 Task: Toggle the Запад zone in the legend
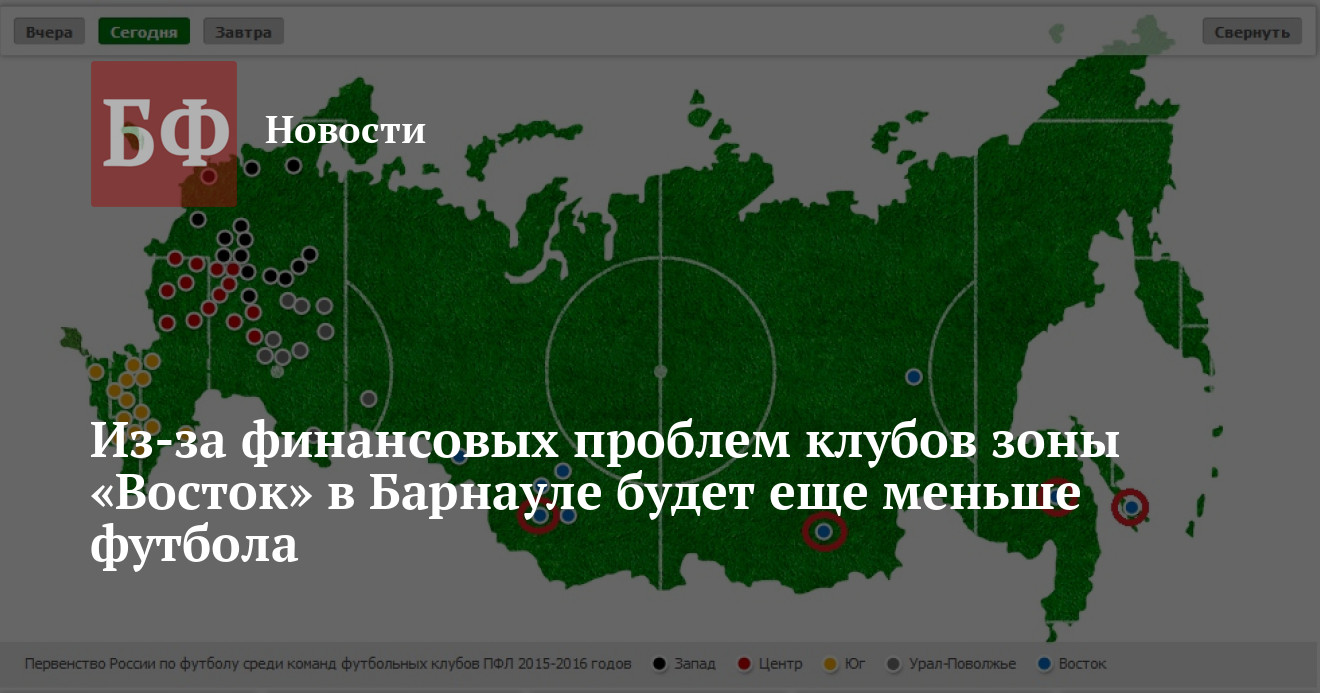click(x=685, y=664)
